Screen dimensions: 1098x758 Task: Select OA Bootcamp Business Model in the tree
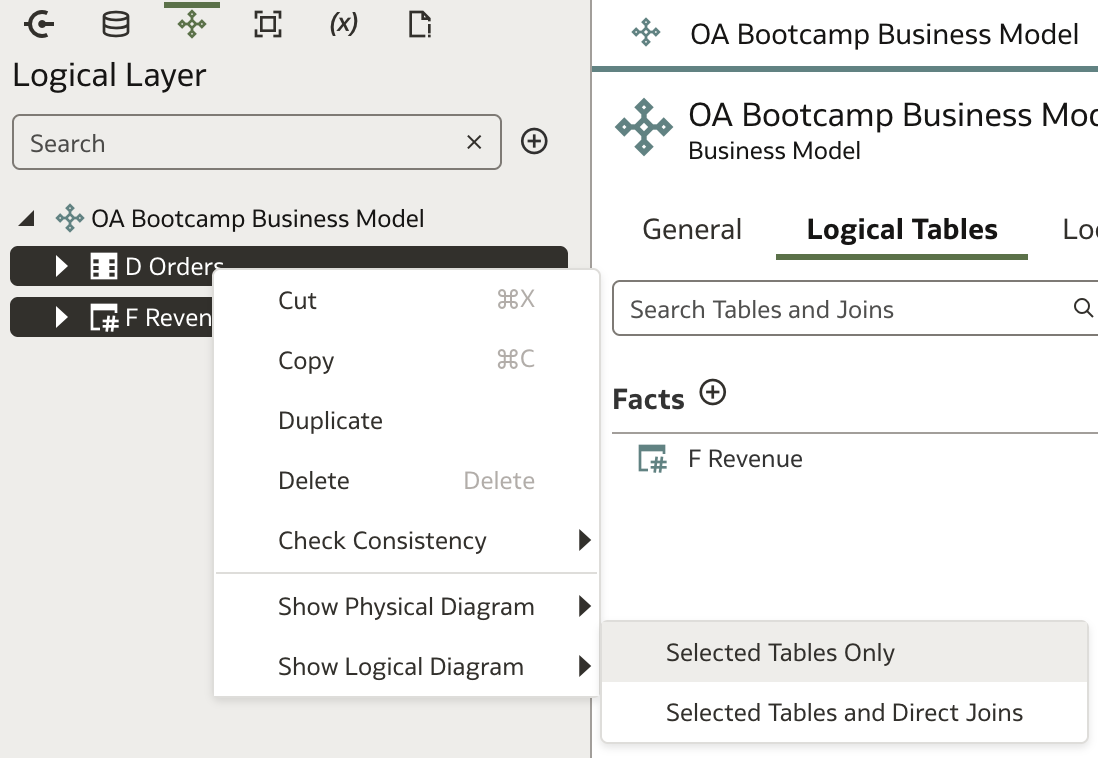(x=257, y=219)
